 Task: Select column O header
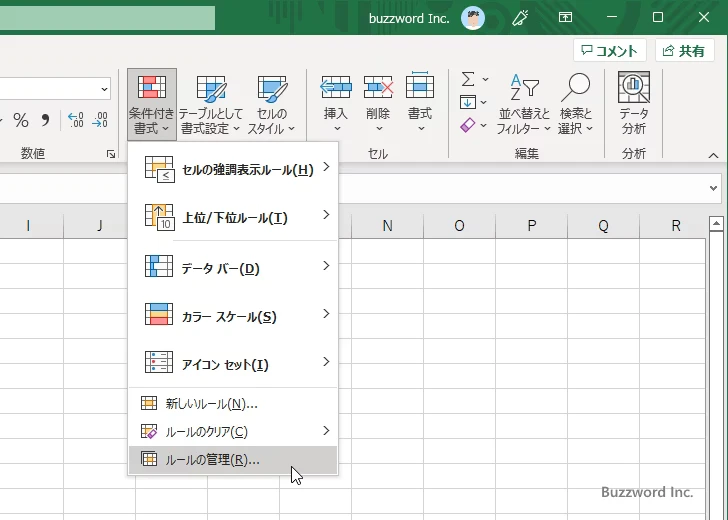tap(459, 226)
